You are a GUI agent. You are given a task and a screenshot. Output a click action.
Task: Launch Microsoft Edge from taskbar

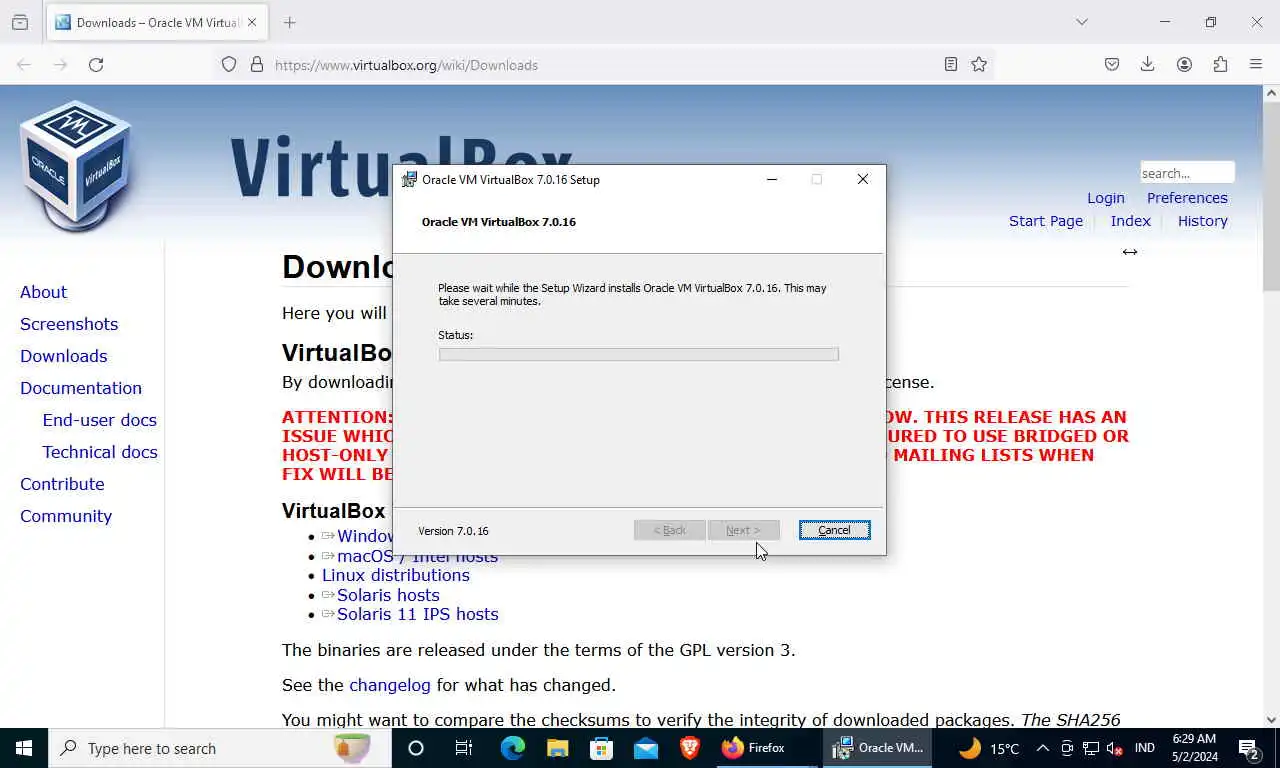coord(512,748)
